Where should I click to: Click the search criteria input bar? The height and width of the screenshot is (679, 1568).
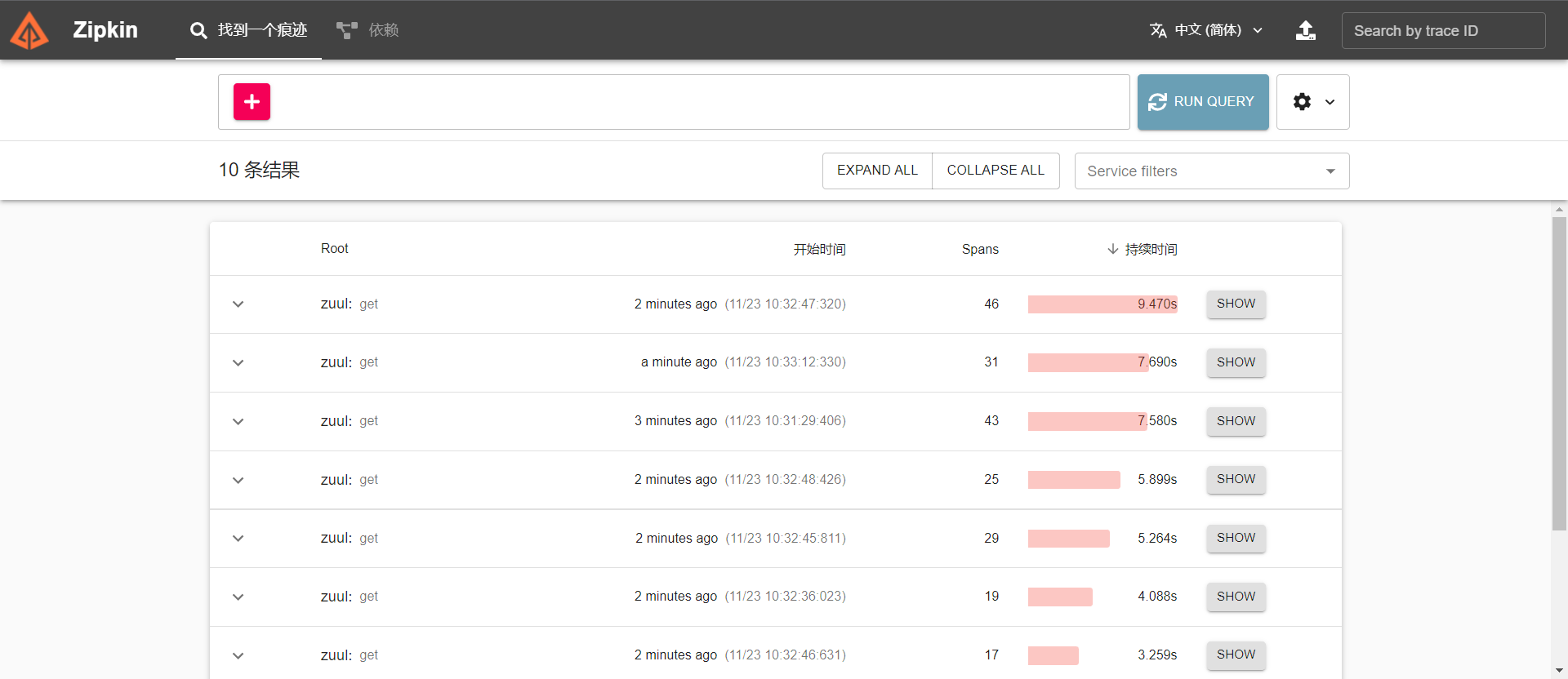click(x=674, y=102)
